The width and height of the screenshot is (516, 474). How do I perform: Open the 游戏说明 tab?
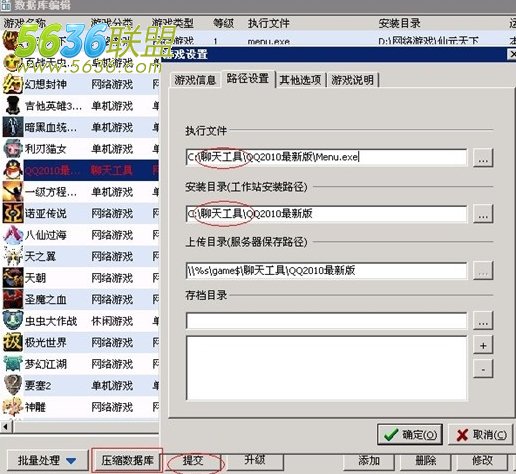[x=353, y=80]
